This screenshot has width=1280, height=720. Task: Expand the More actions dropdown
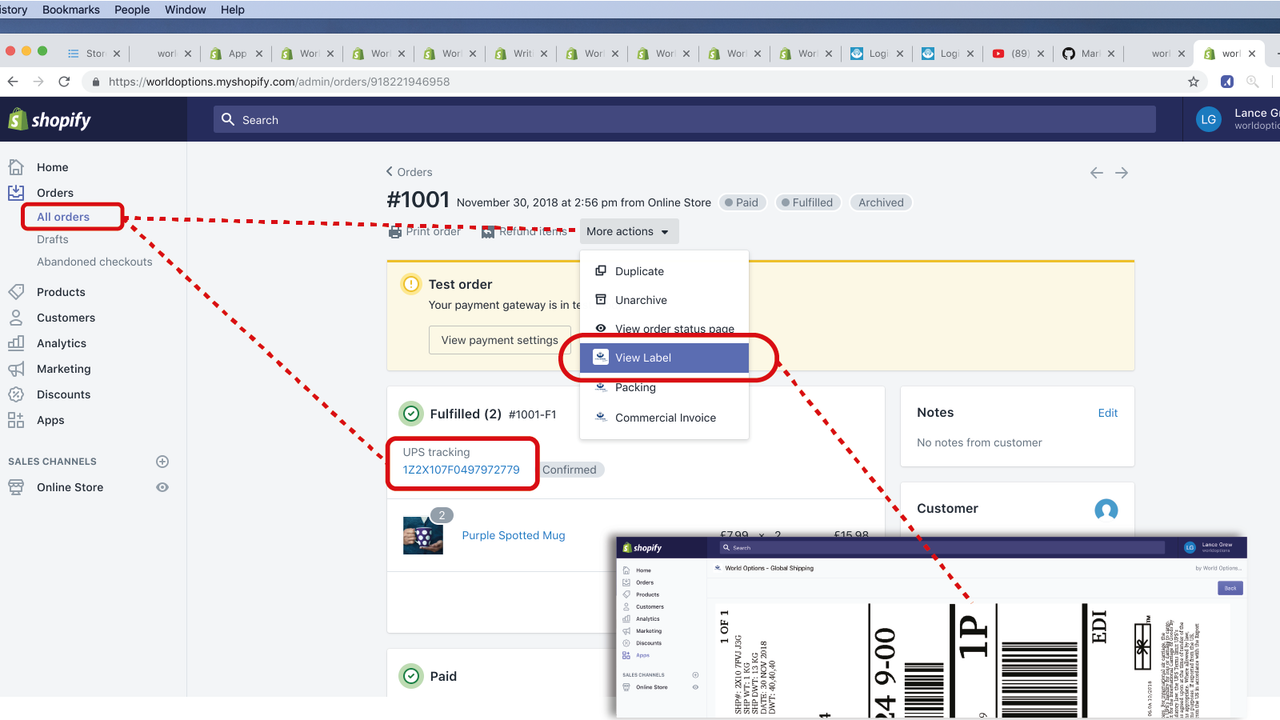click(x=629, y=231)
